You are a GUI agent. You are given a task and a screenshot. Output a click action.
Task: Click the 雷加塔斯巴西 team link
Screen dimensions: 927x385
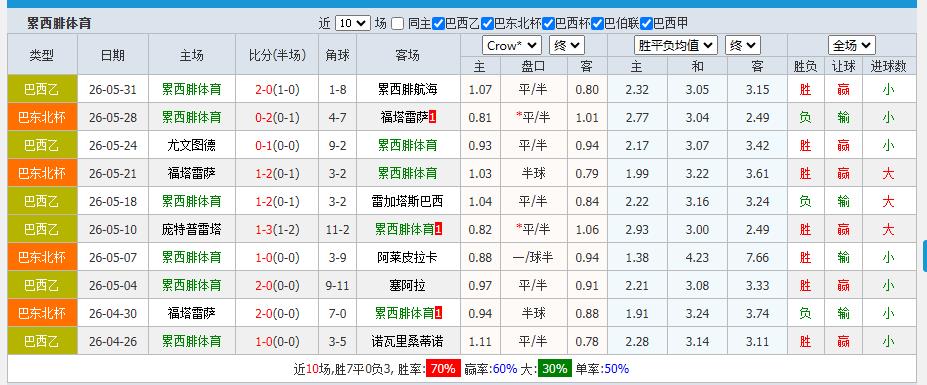(408, 202)
